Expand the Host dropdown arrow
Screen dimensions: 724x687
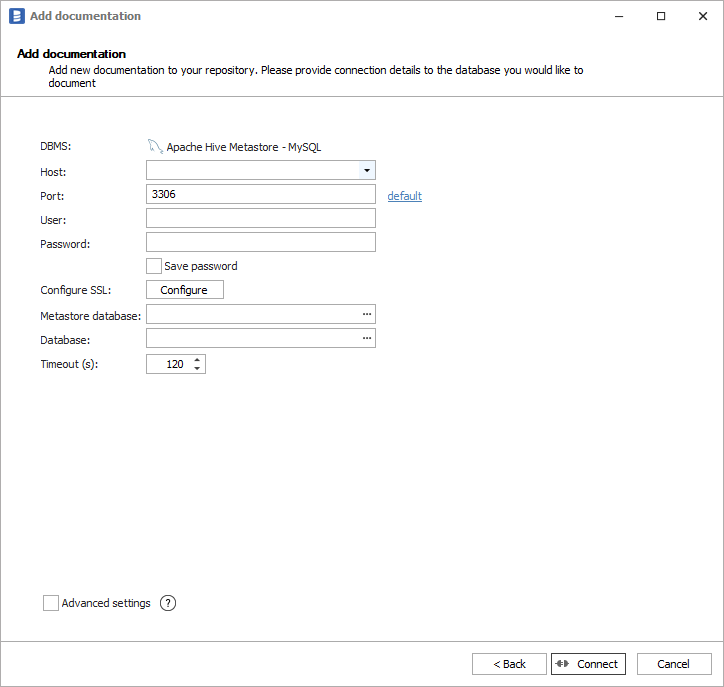(x=367, y=171)
